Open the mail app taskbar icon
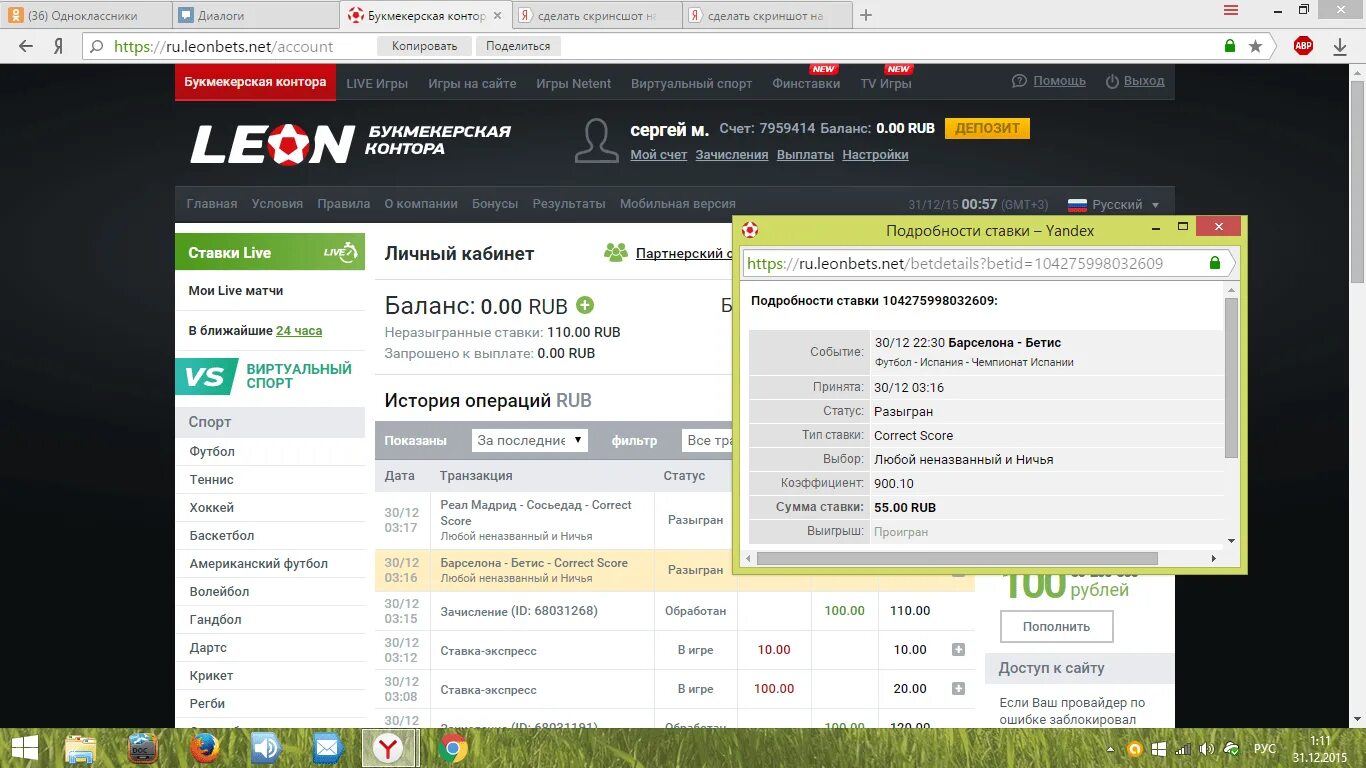The width and height of the screenshot is (1366, 768). pyautogui.click(x=327, y=748)
